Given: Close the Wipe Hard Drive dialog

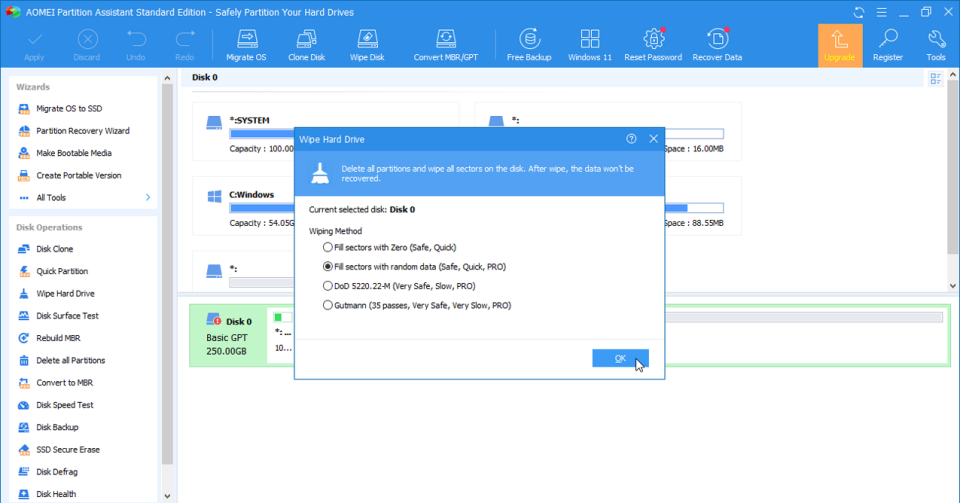Looking at the screenshot, I should pos(653,139).
